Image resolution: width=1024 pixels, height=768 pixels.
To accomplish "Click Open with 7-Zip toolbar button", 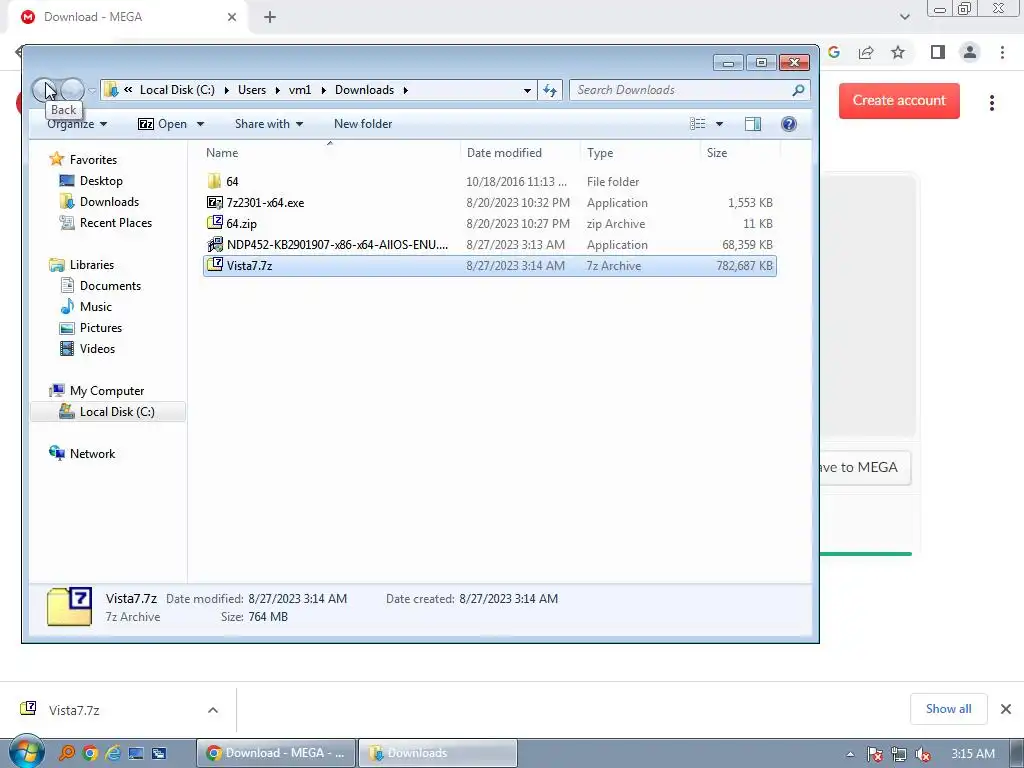I will [x=163, y=124].
